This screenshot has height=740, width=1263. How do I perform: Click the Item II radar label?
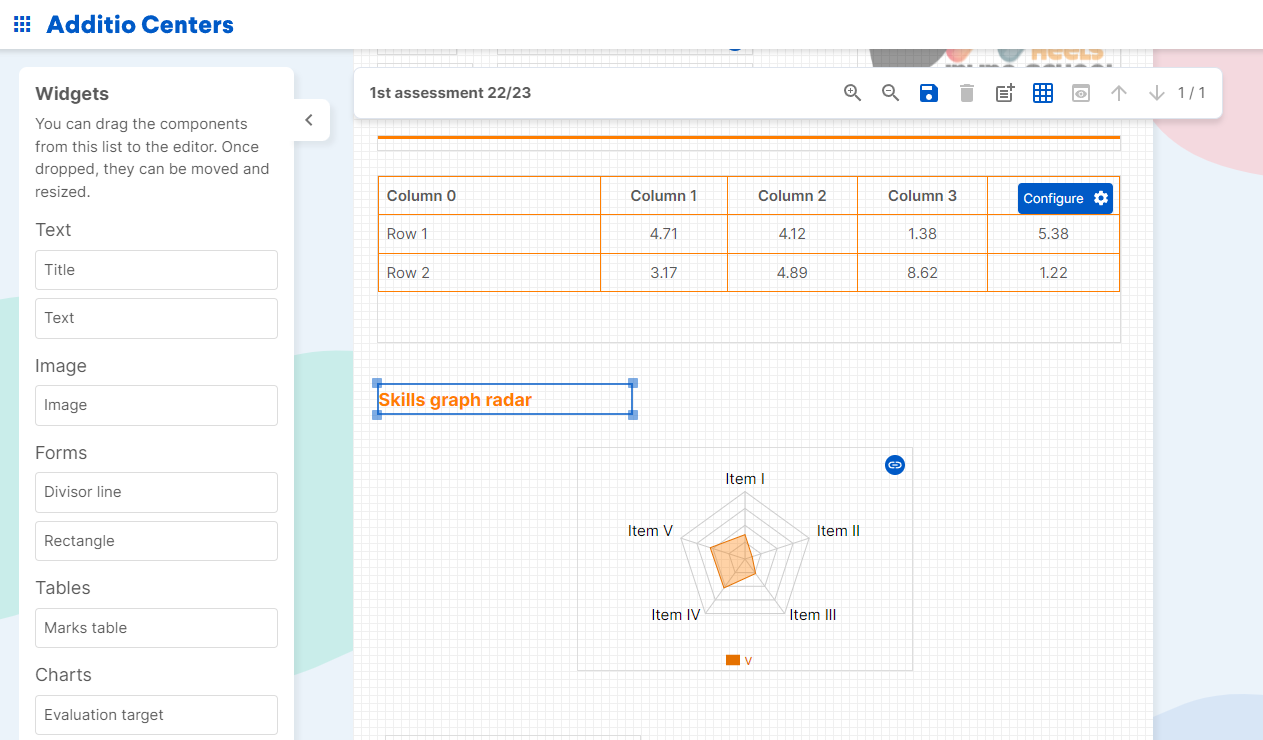[838, 531]
